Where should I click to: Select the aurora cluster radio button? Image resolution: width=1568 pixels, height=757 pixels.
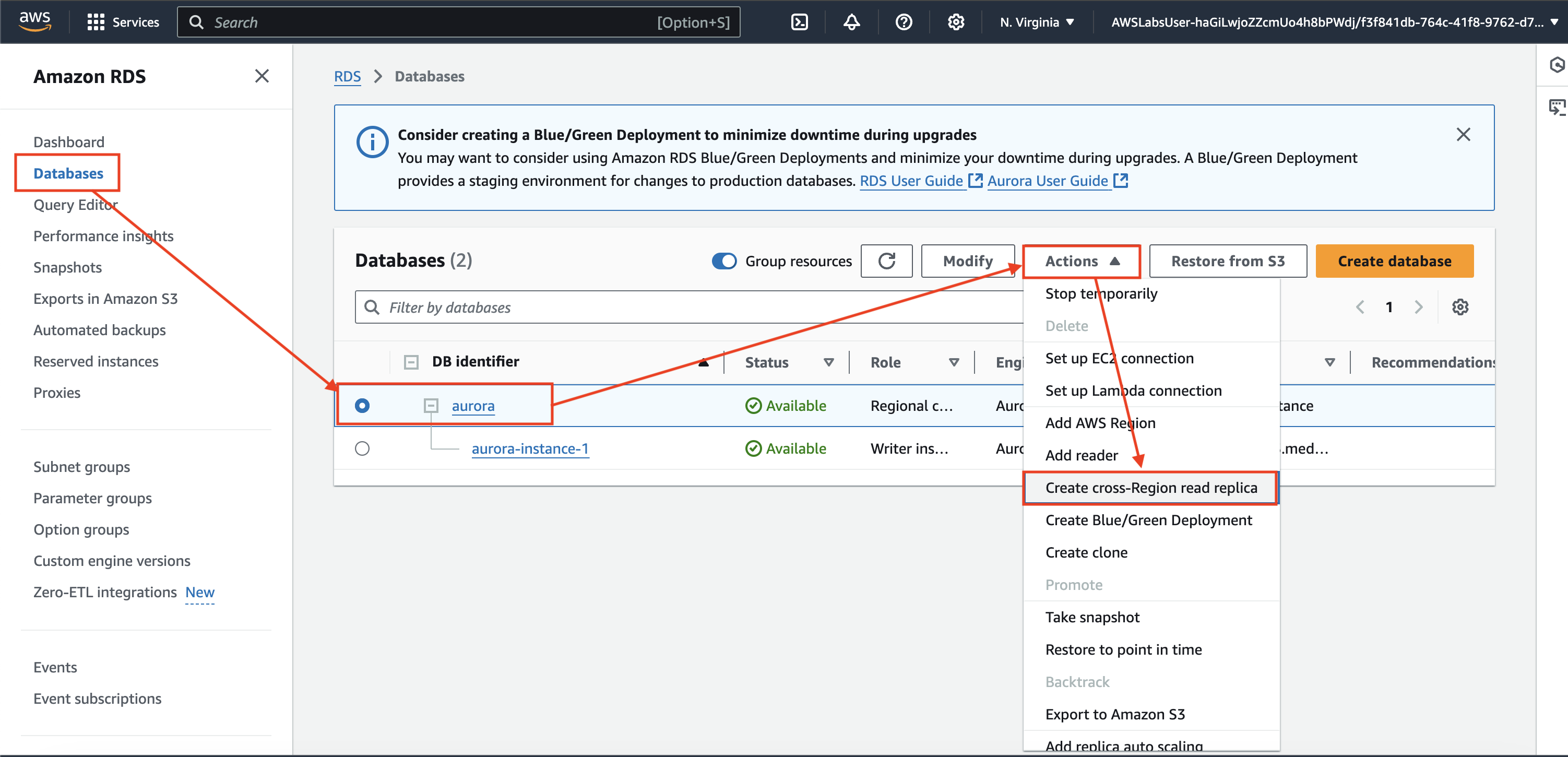pos(362,406)
